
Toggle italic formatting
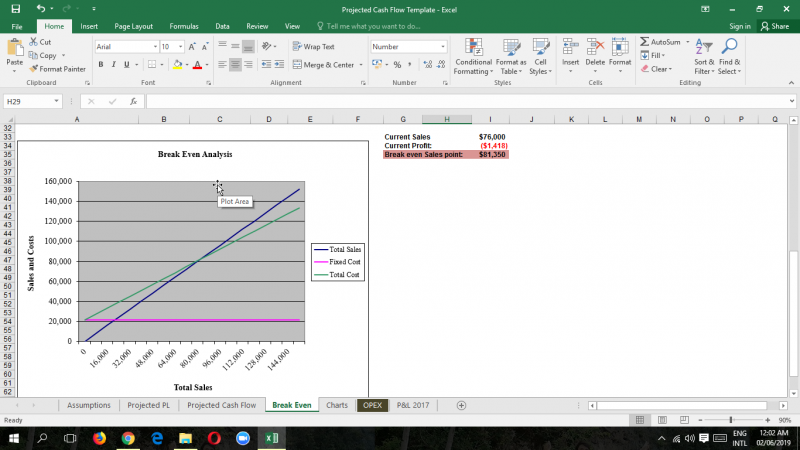coord(113,65)
